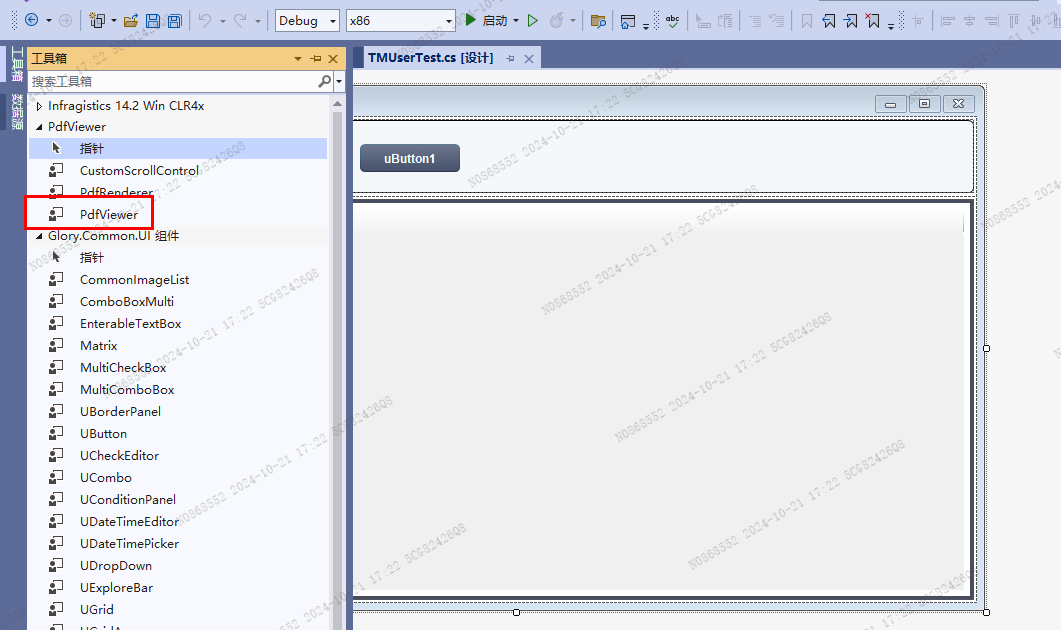Select the PdfViewer control item
1061x630 pixels.
tap(178, 215)
